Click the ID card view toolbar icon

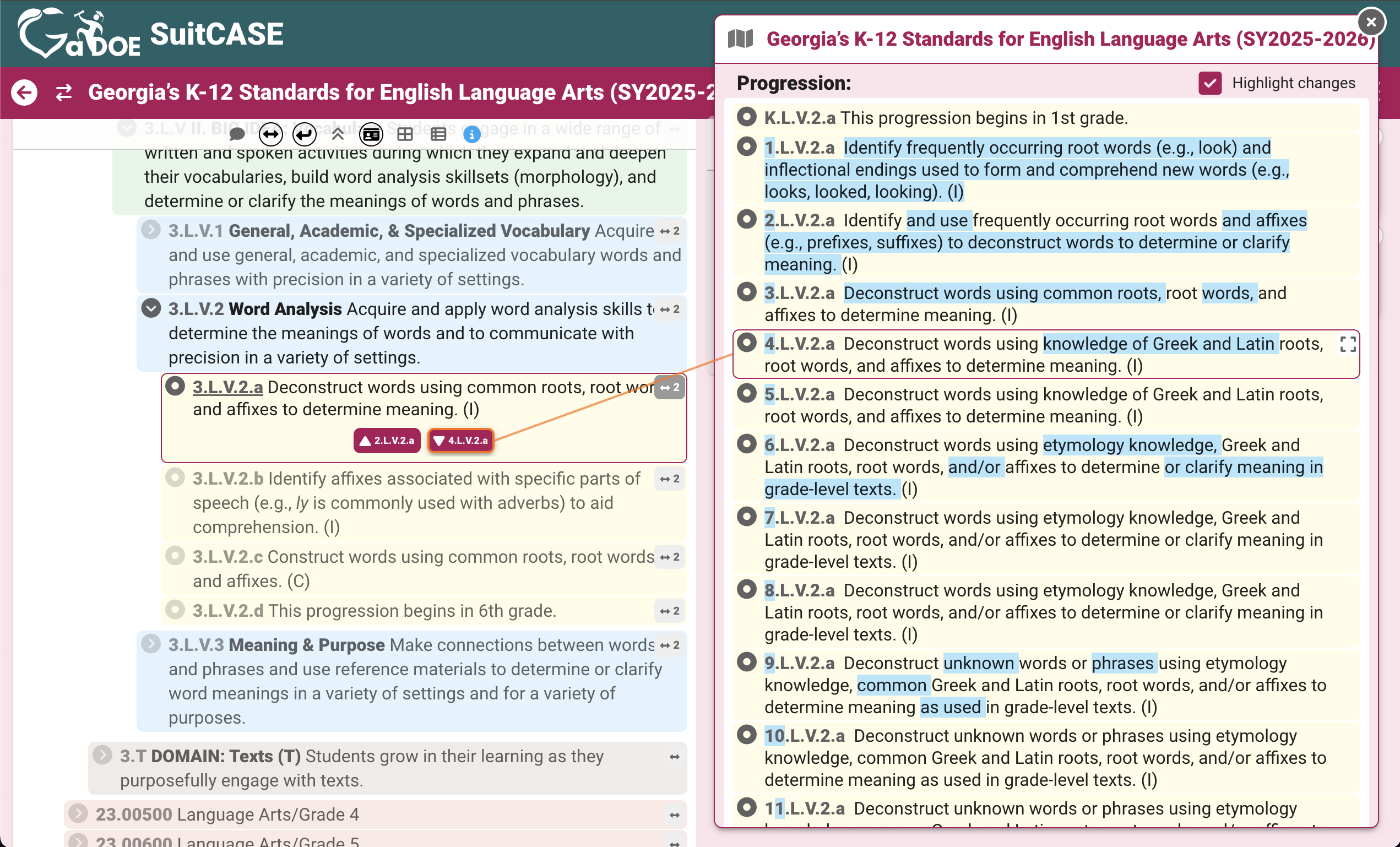(x=371, y=134)
